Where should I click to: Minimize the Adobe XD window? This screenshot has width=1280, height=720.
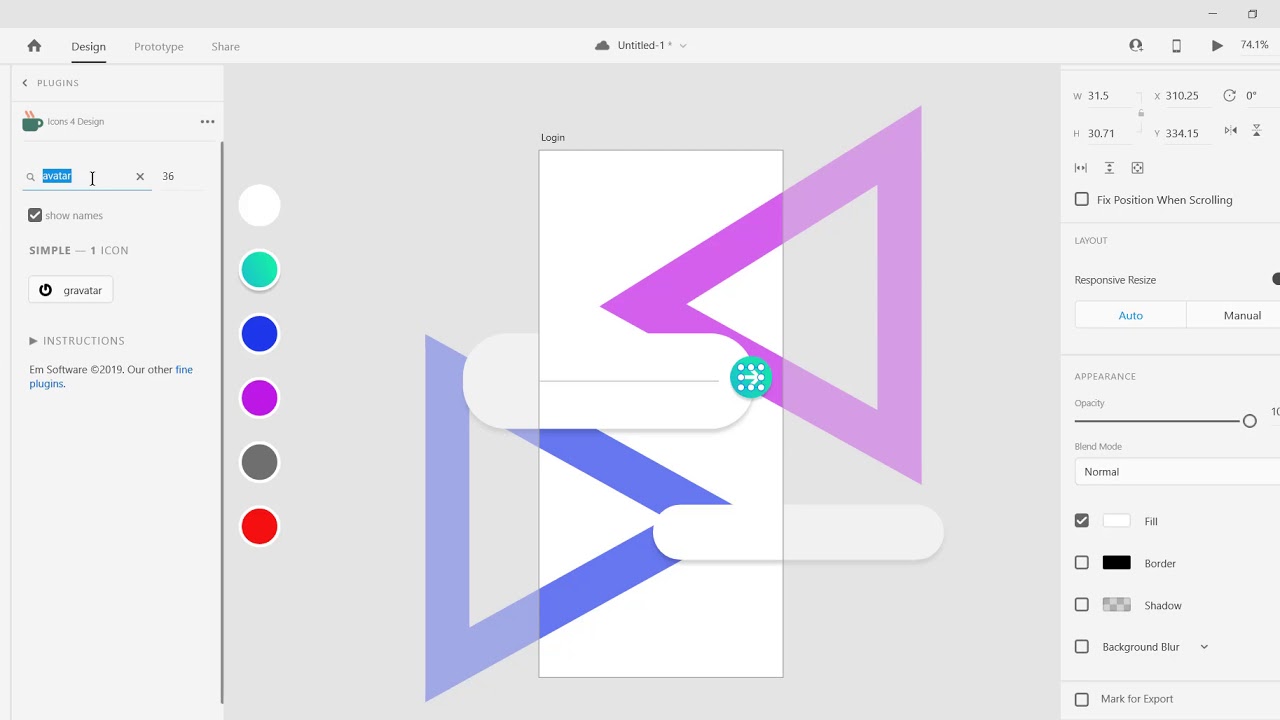click(x=1212, y=14)
